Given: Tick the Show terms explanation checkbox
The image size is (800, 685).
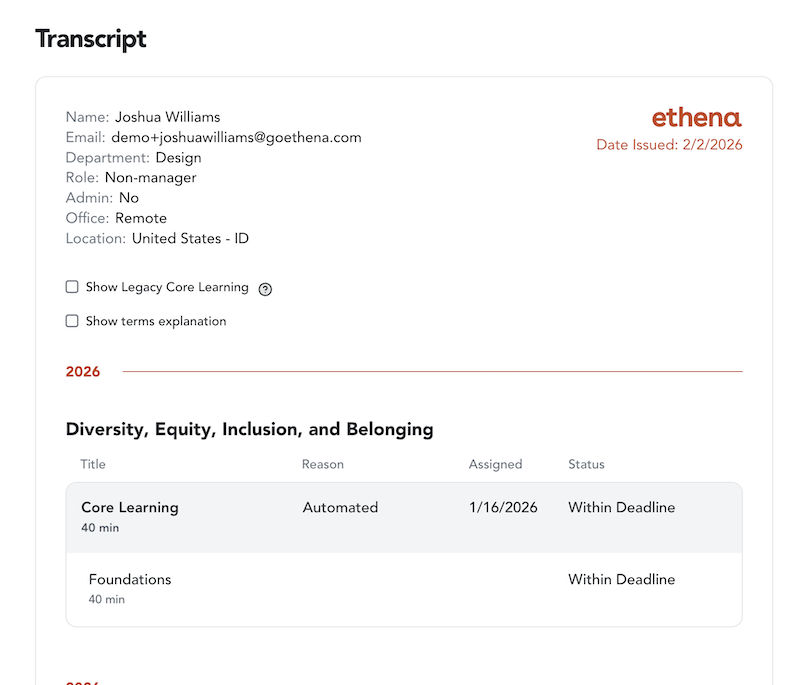Looking at the screenshot, I should pyautogui.click(x=72, y=321).
